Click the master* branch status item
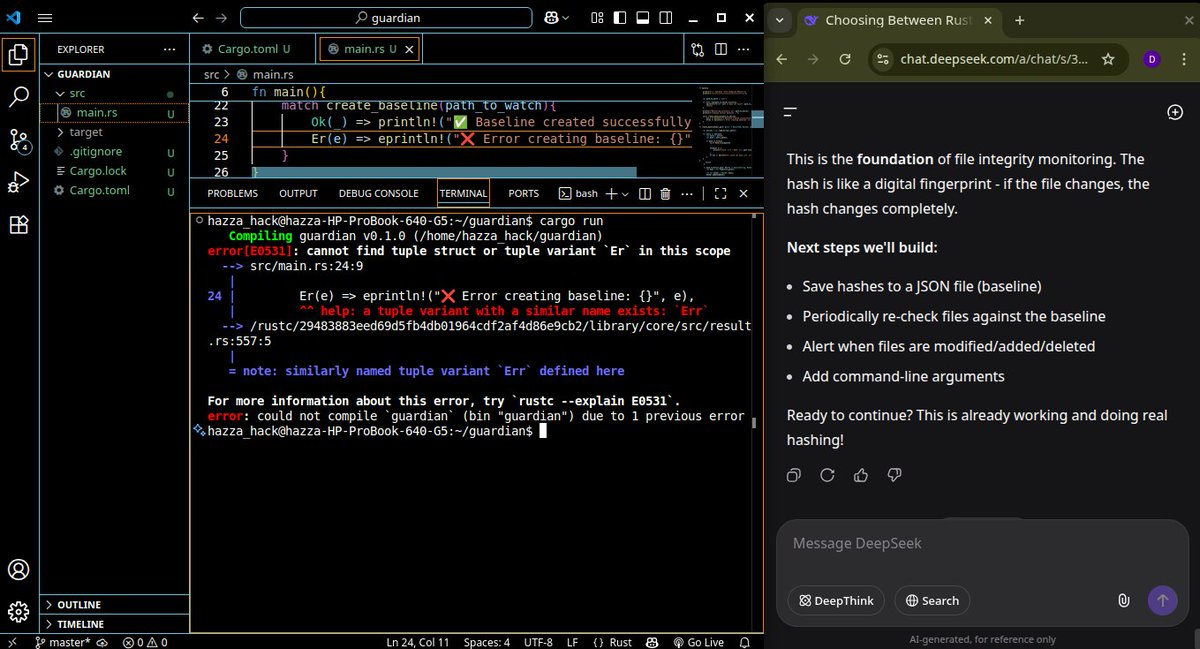The image size is (1200, 649). coord(63,642)
